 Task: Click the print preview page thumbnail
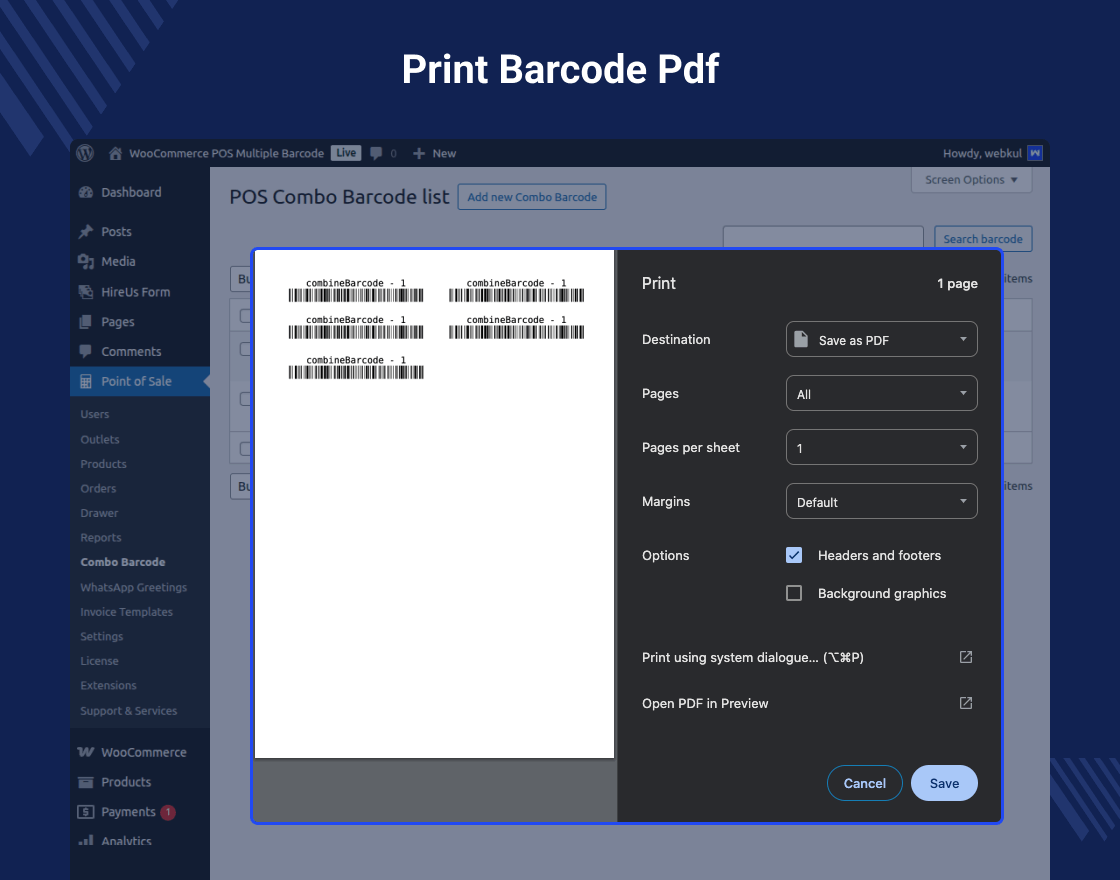(x=434, y=504)
